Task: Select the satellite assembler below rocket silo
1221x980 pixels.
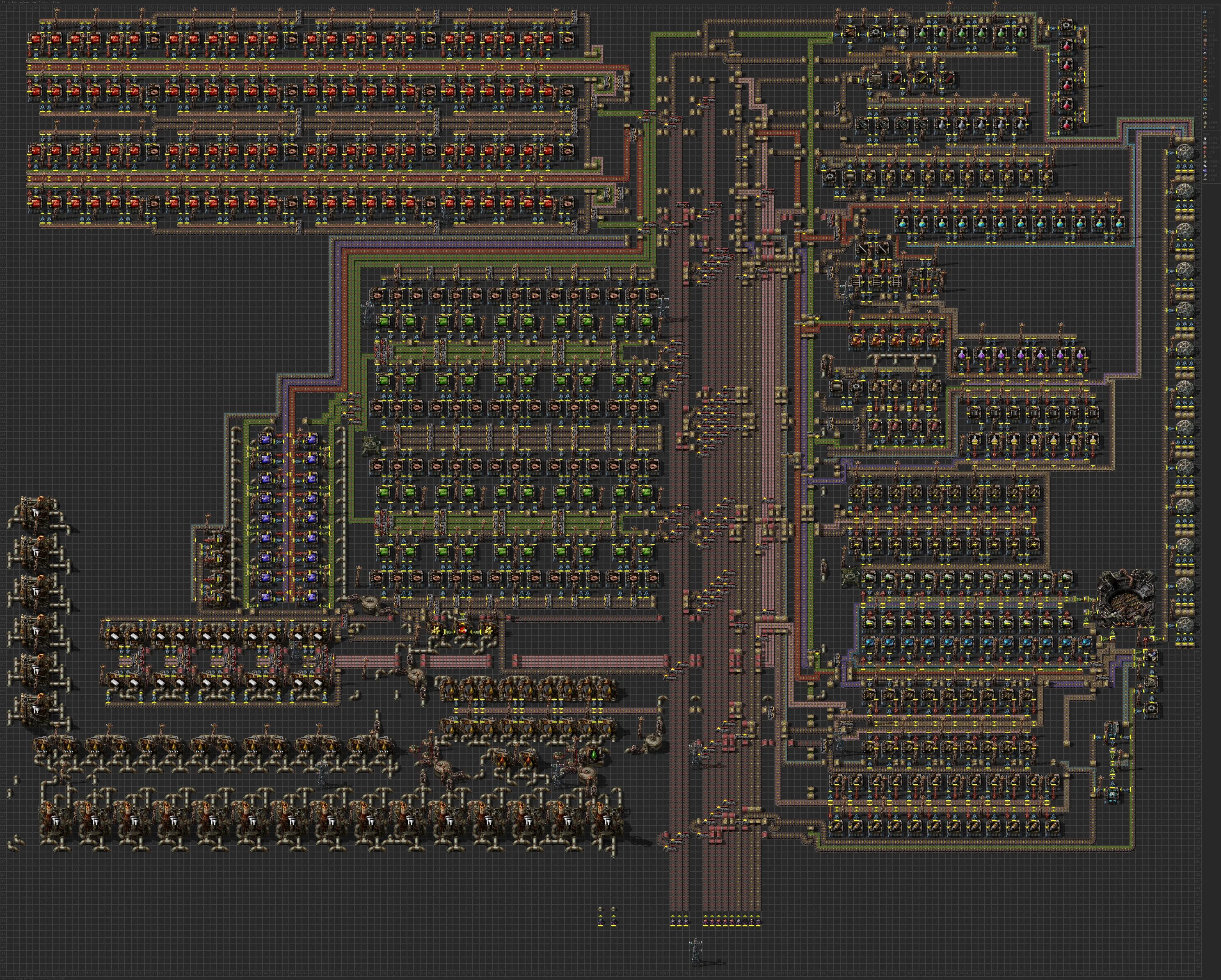Action: [1151, 658]
